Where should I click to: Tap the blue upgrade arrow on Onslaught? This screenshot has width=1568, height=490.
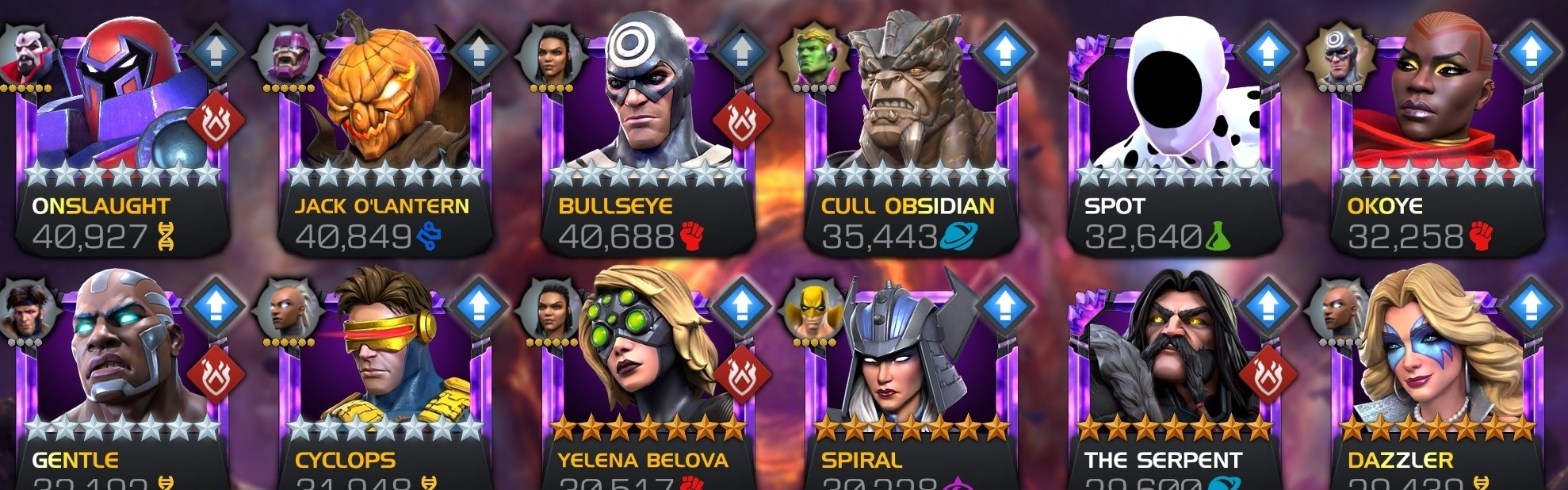pyautogui.click(x=216, y=52)
